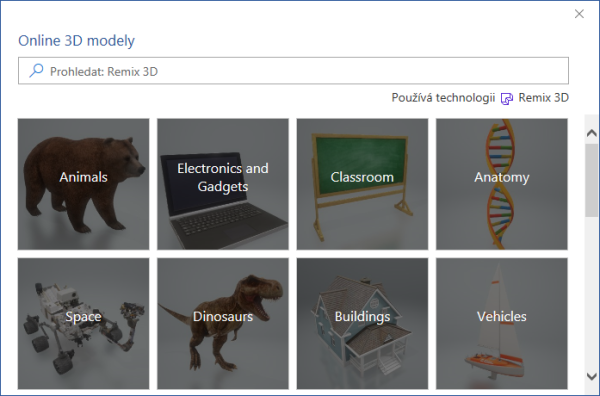The height and width of the screenshot is (396, 600).
Task: Open the Electronics and Gadgets category
Action: 223,184
